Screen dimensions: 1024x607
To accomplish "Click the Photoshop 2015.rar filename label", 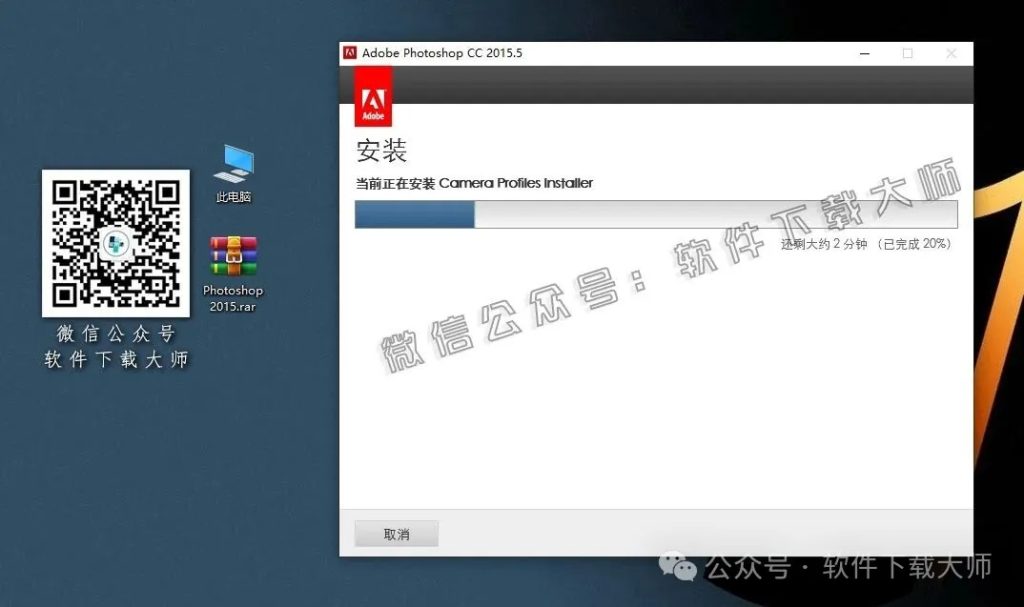I will point(231,297).
